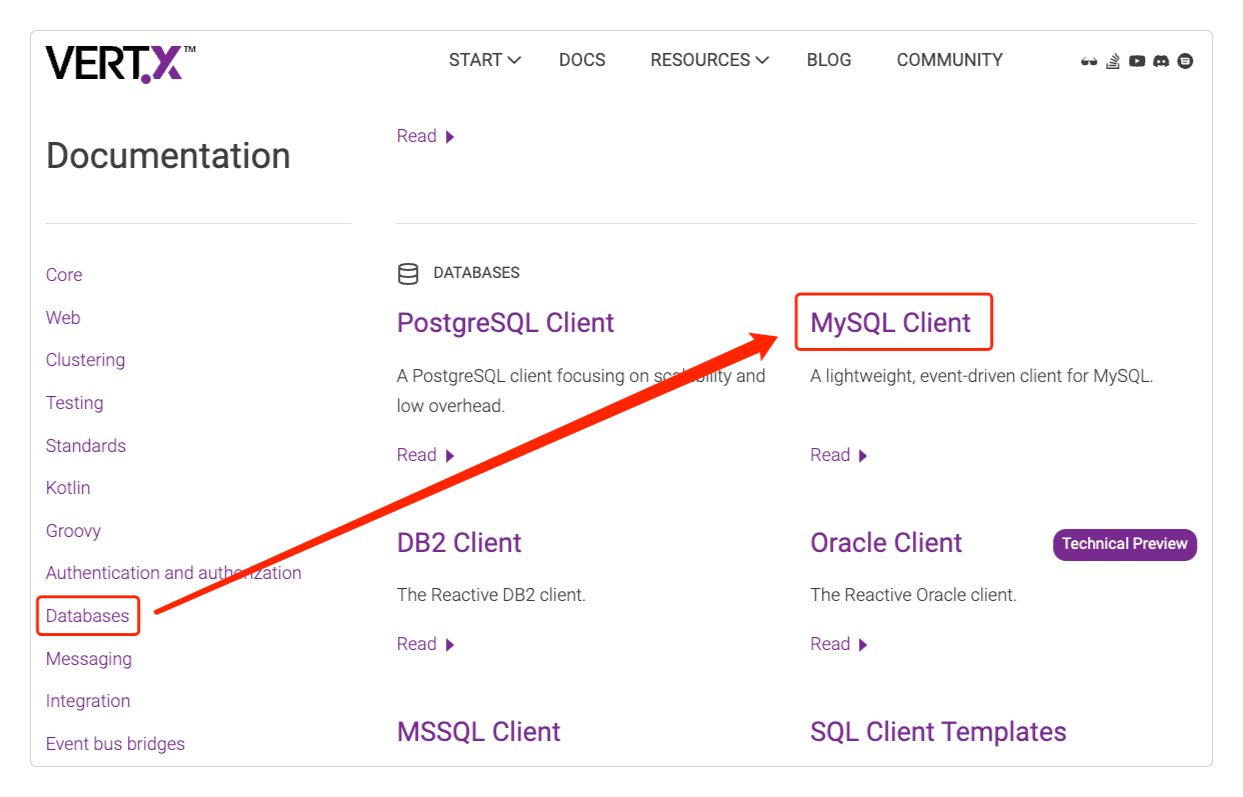Click Read under Oracle Client

click(838, 644)
